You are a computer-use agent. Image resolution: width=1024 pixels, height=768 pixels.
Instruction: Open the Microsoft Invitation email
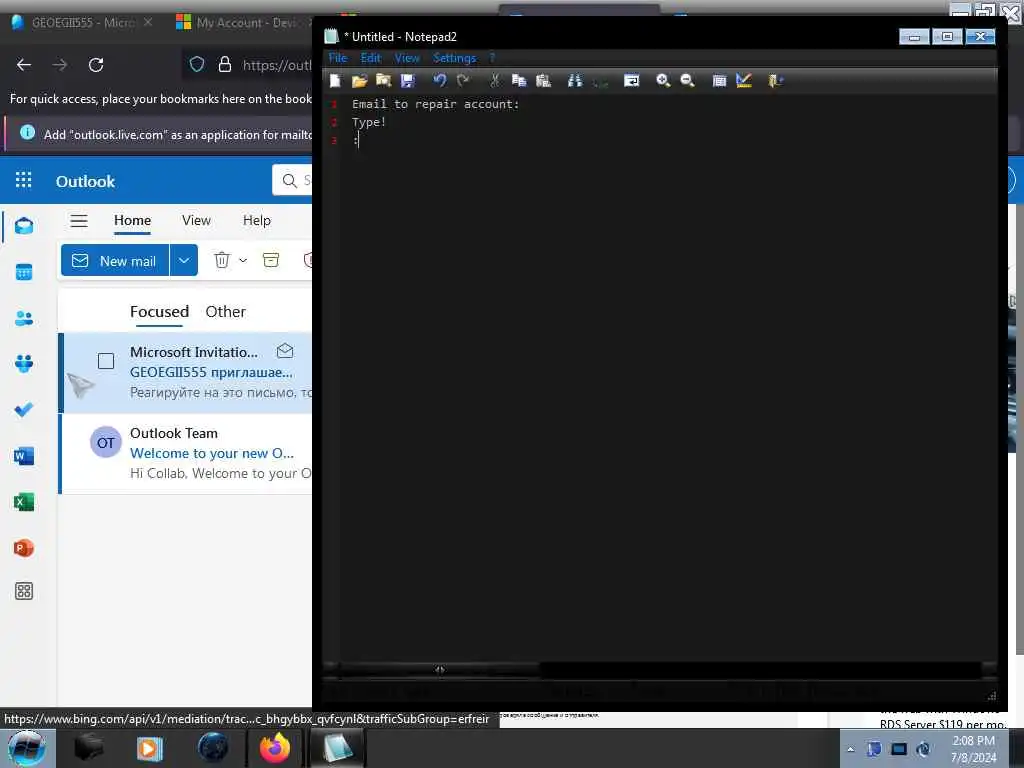pos(186,373)
